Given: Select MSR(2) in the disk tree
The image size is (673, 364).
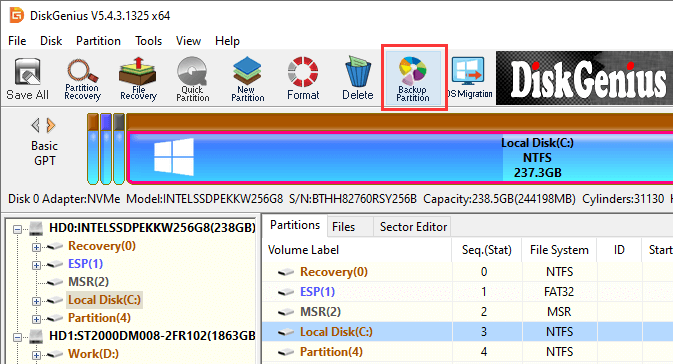Looking at the screenshot, I should click(88, 282).
